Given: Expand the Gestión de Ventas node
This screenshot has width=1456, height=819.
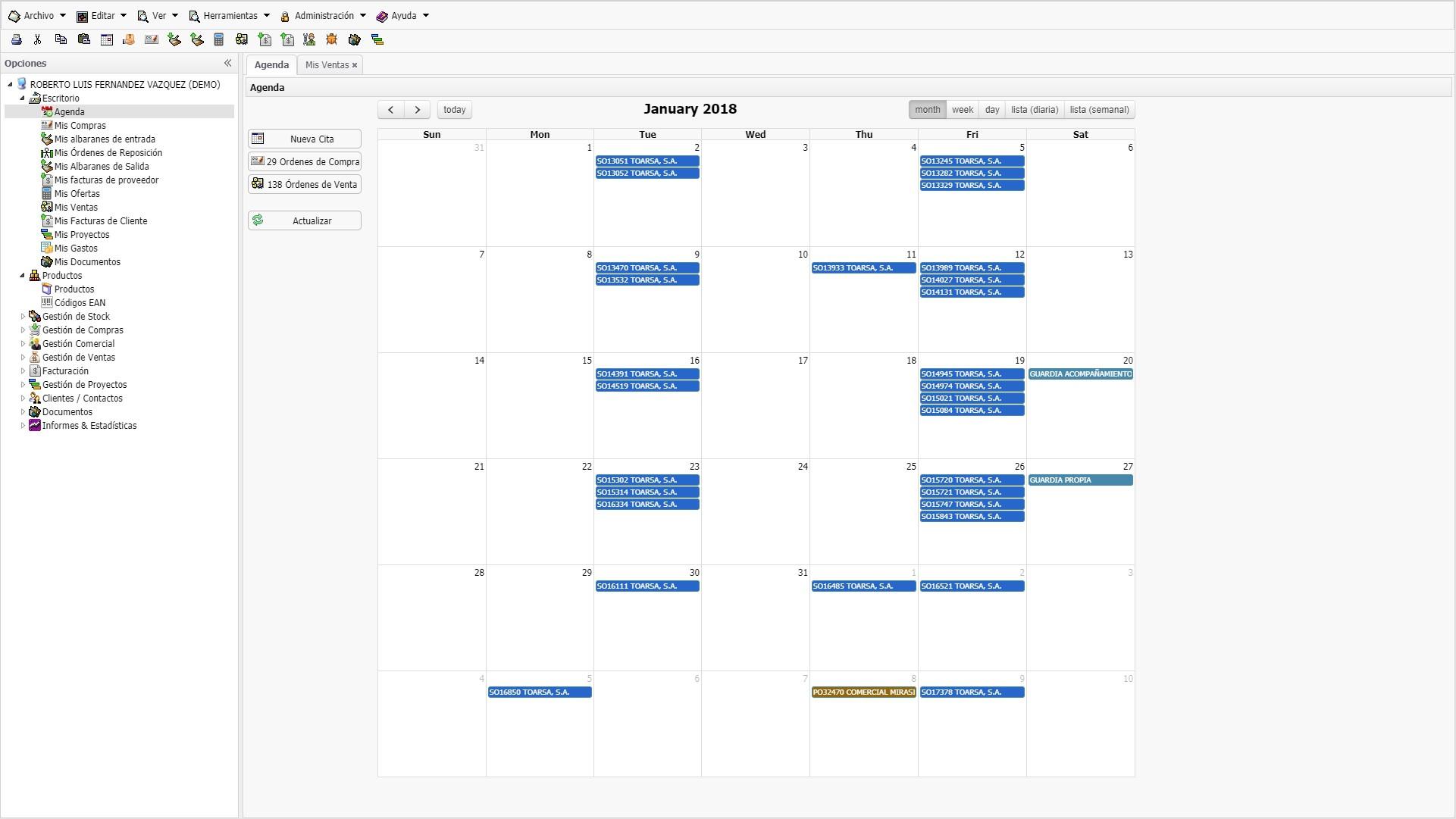Looking at the screenshot, I should [x=23, y=358].
